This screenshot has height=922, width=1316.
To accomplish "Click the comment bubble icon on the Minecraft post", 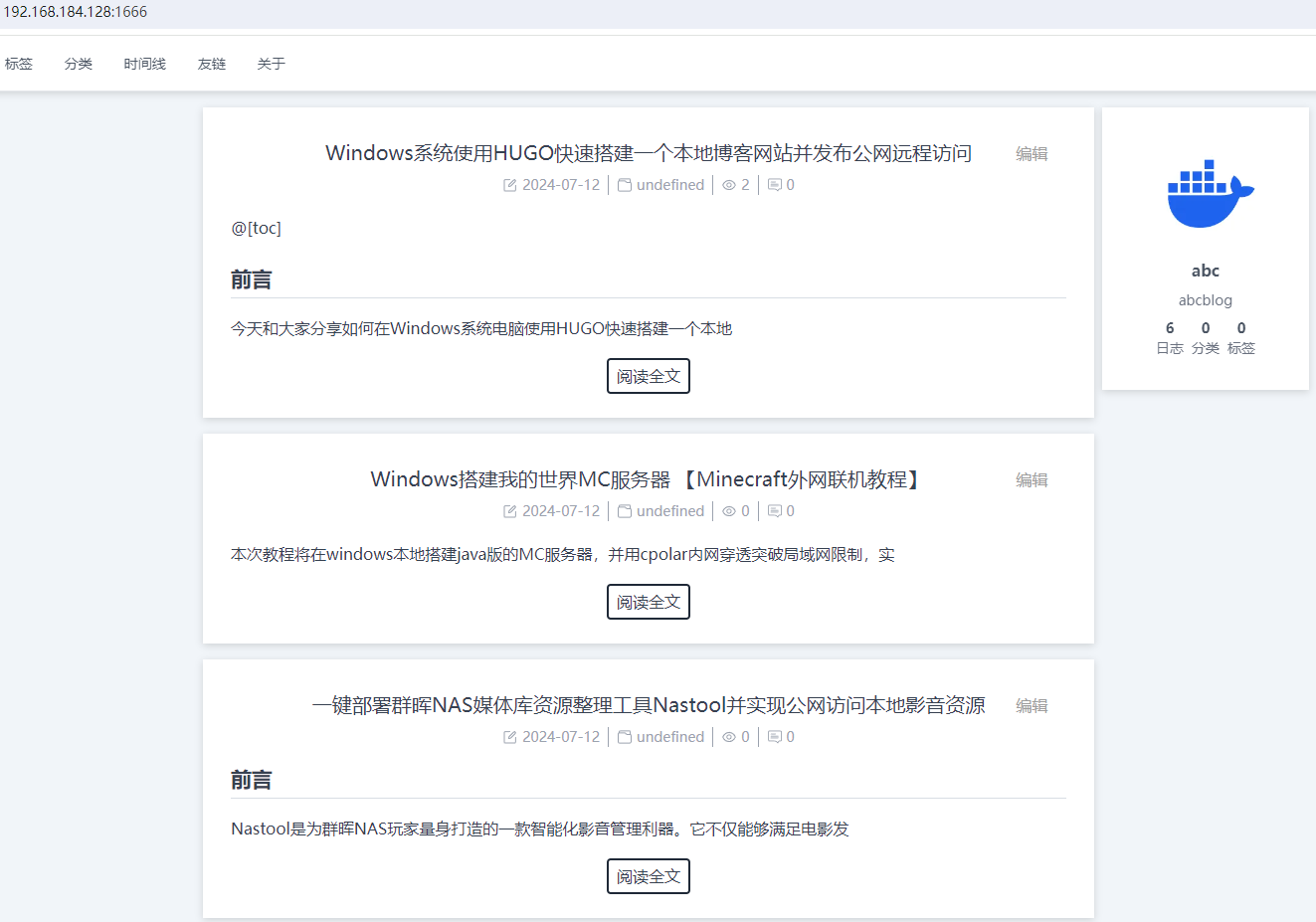I will click(x=775, y=510).
